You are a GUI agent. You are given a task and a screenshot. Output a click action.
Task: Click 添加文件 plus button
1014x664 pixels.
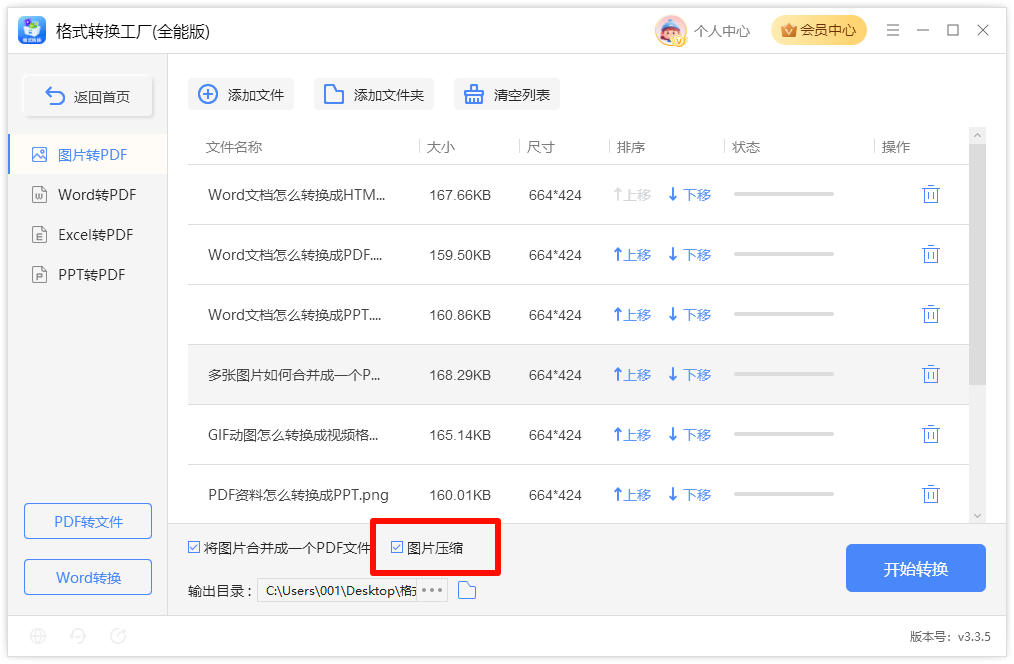pos(241,94)
